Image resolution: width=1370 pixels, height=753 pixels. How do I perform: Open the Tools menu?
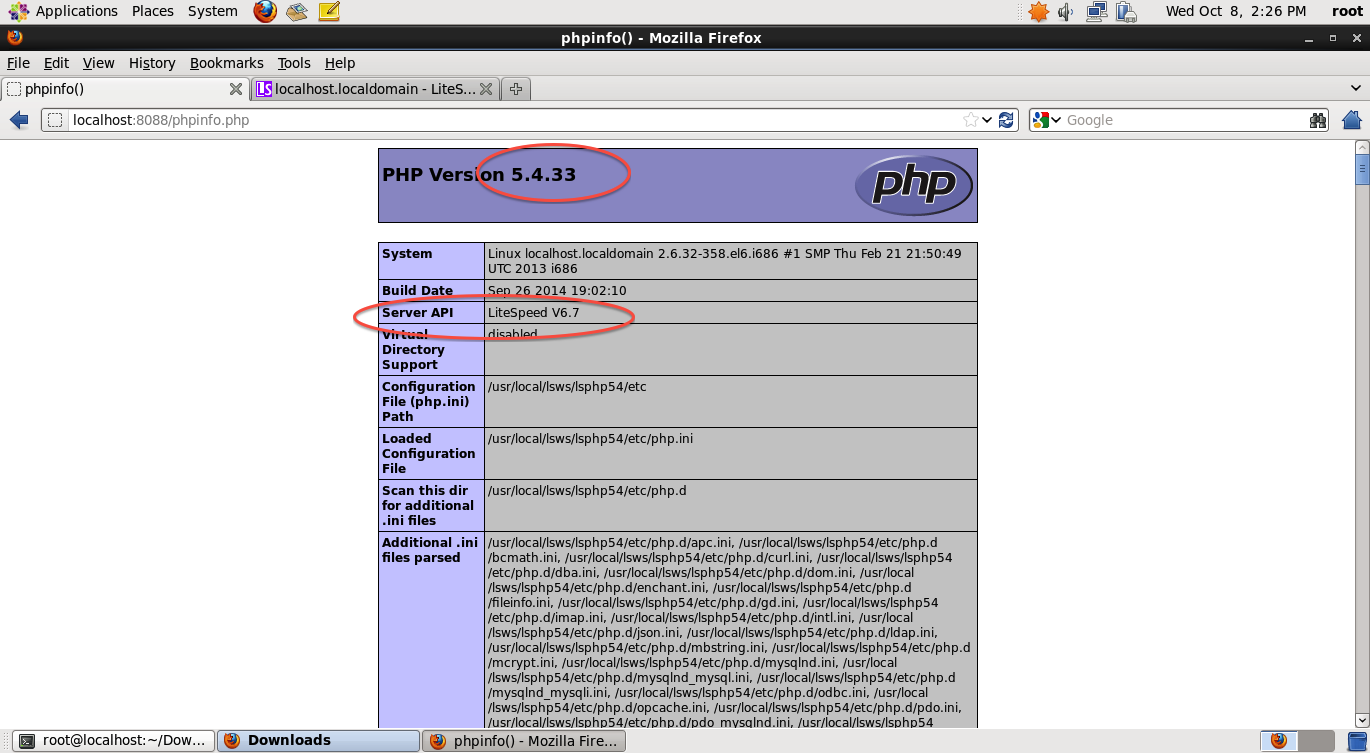(x=294, y=63)
